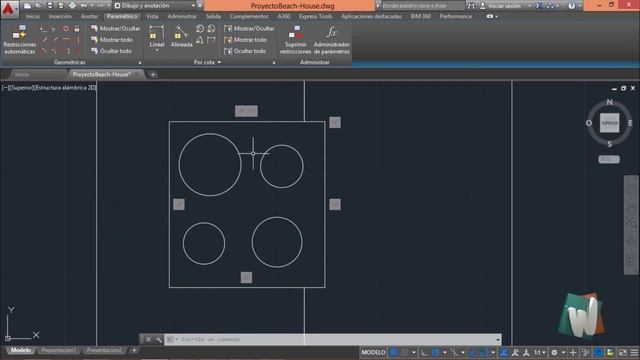Image resolution: width=640 pixels, height=360 pixels.
Task: Toggle grid display in status bar
Action: tap(393, 352)
